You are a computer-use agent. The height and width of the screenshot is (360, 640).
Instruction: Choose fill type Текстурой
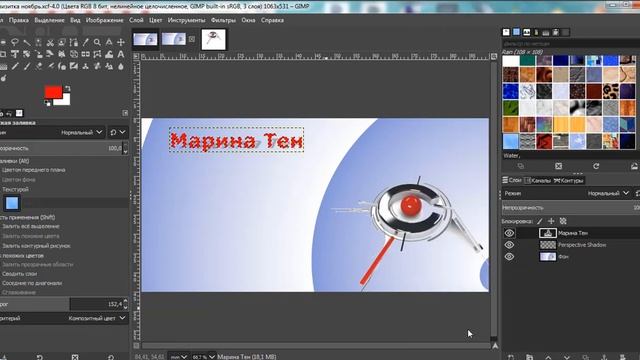[15, 189]
